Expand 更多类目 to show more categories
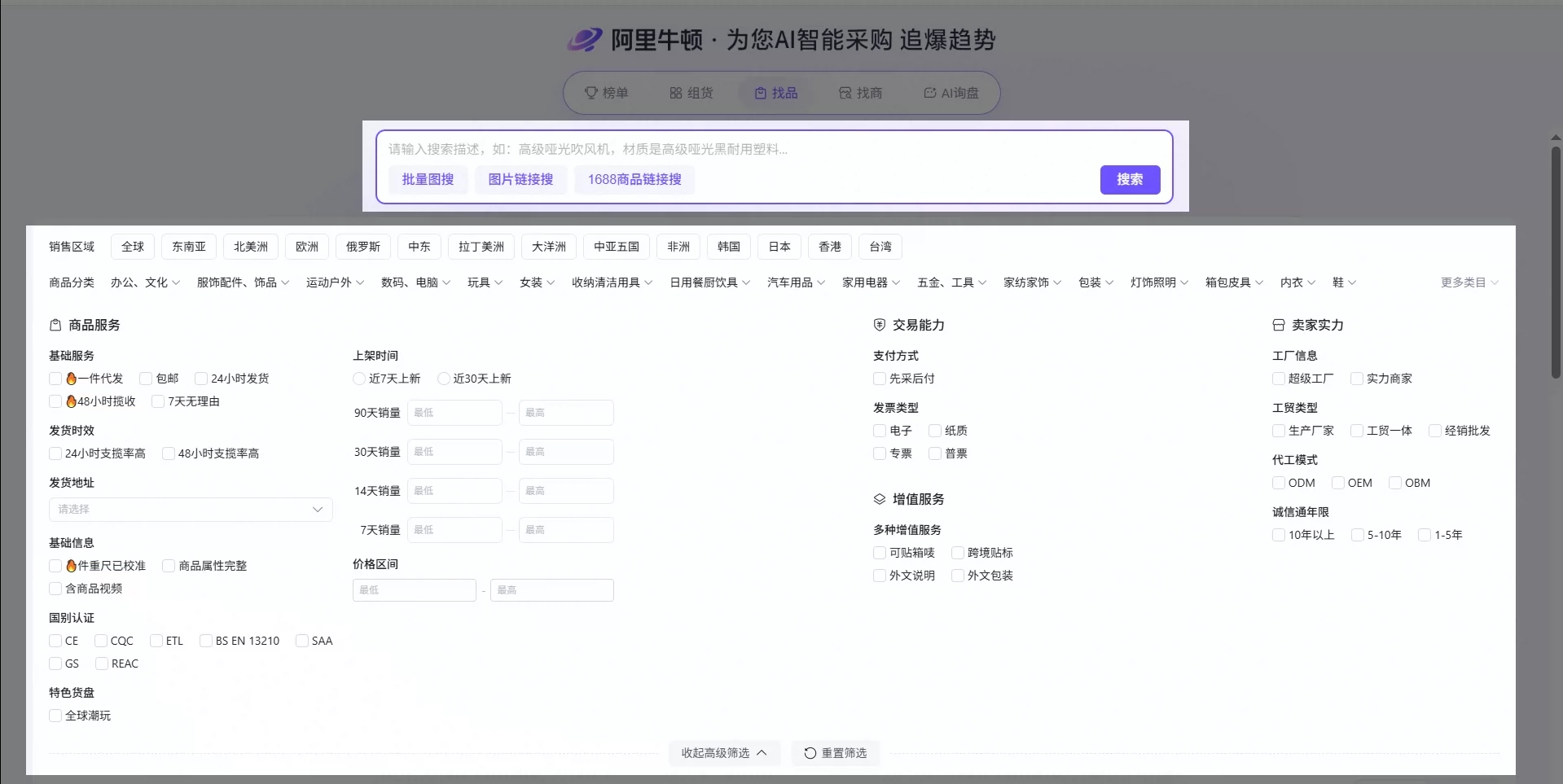 pos(1469,283)
